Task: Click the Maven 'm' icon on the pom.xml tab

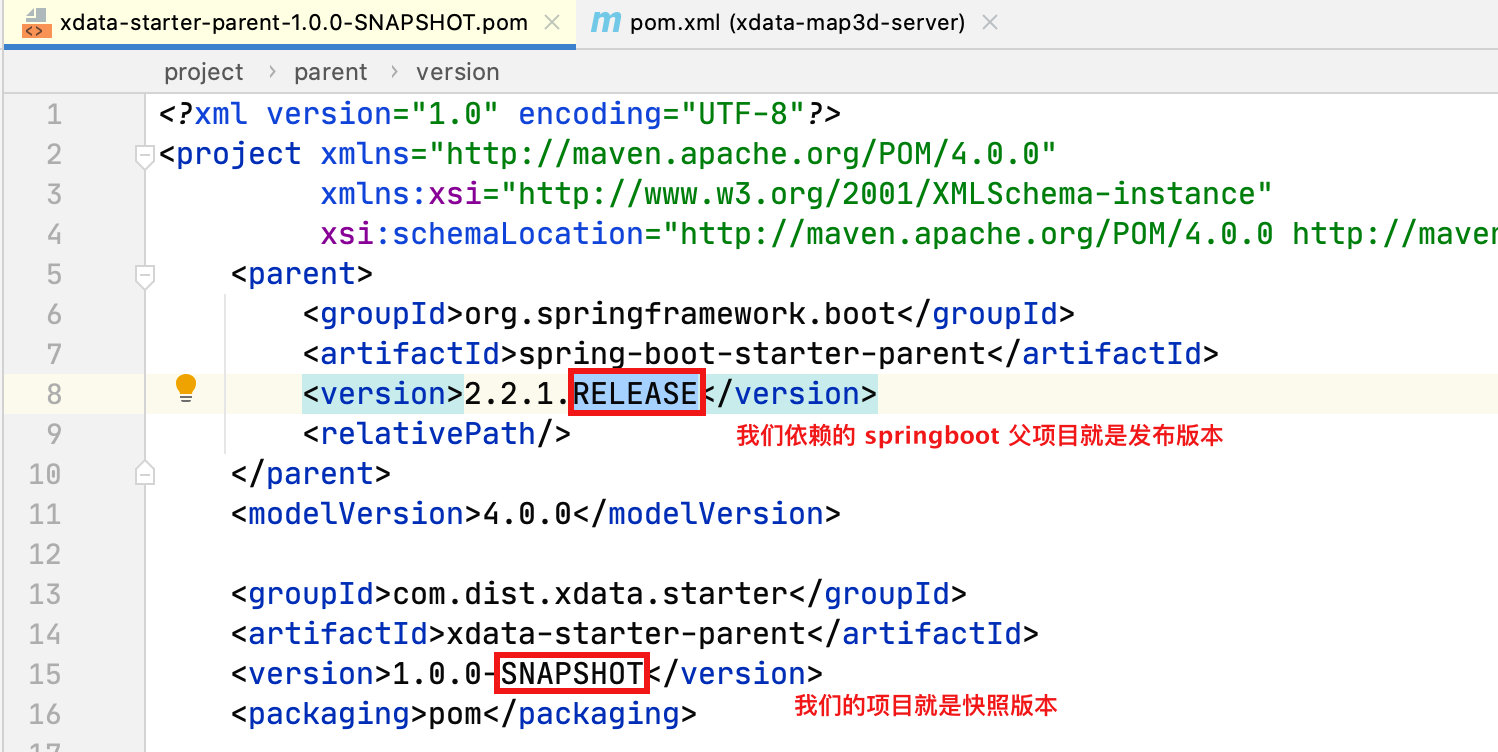Action: coord(606,22)
